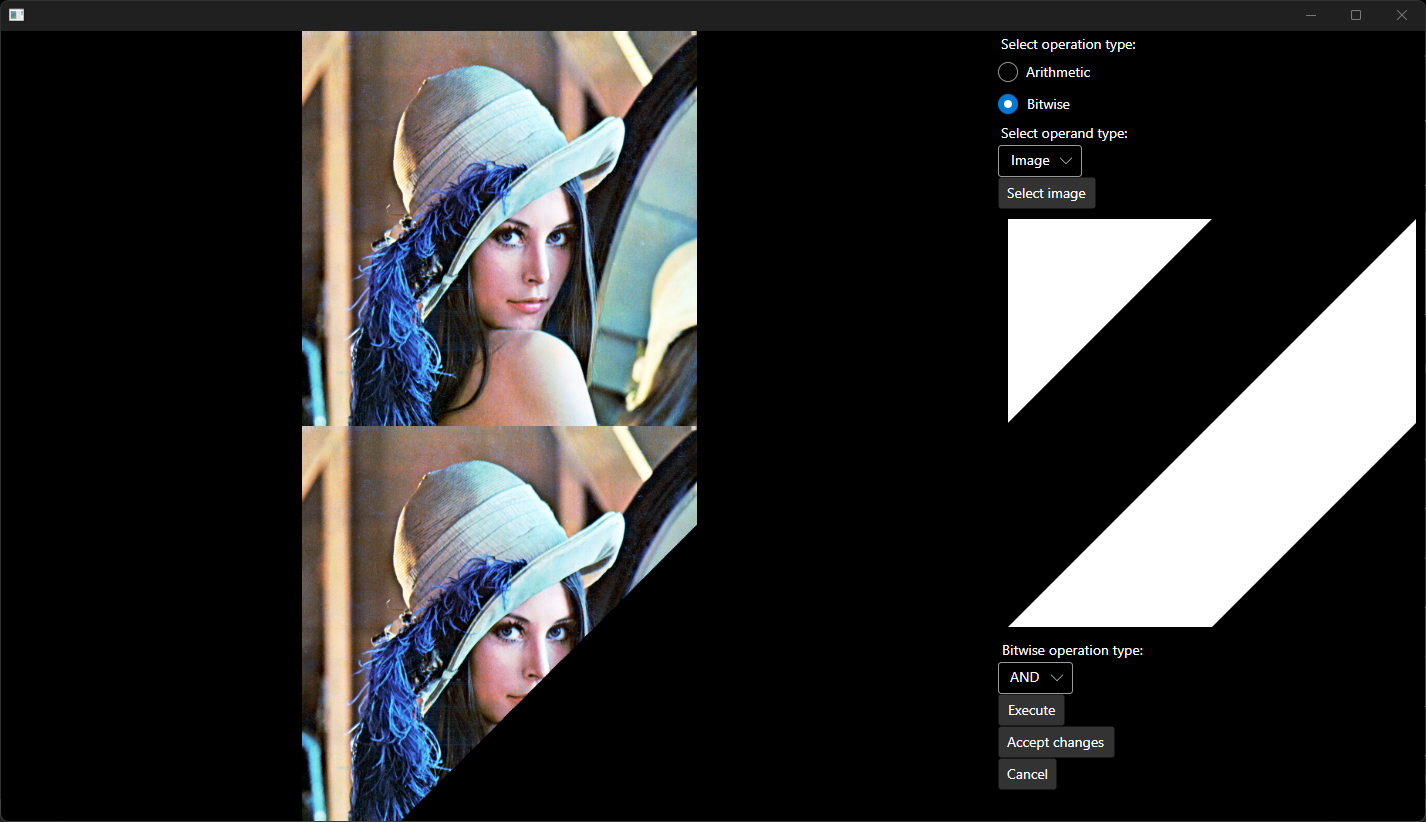This screenshot has width=1426, height=822.
Task: Click the 'Bitwise operation type:' label
Action: tap(1072, 651)
